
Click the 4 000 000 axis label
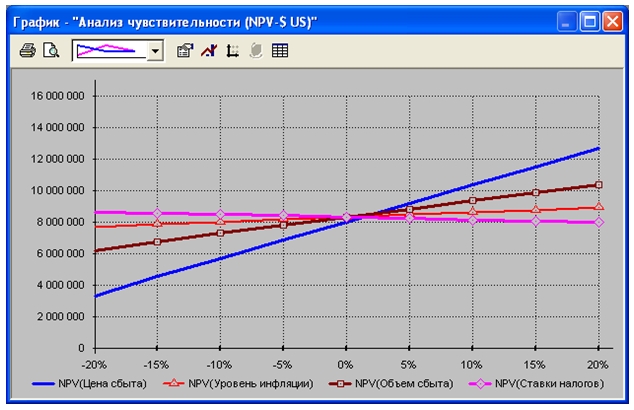click(61, 285)
